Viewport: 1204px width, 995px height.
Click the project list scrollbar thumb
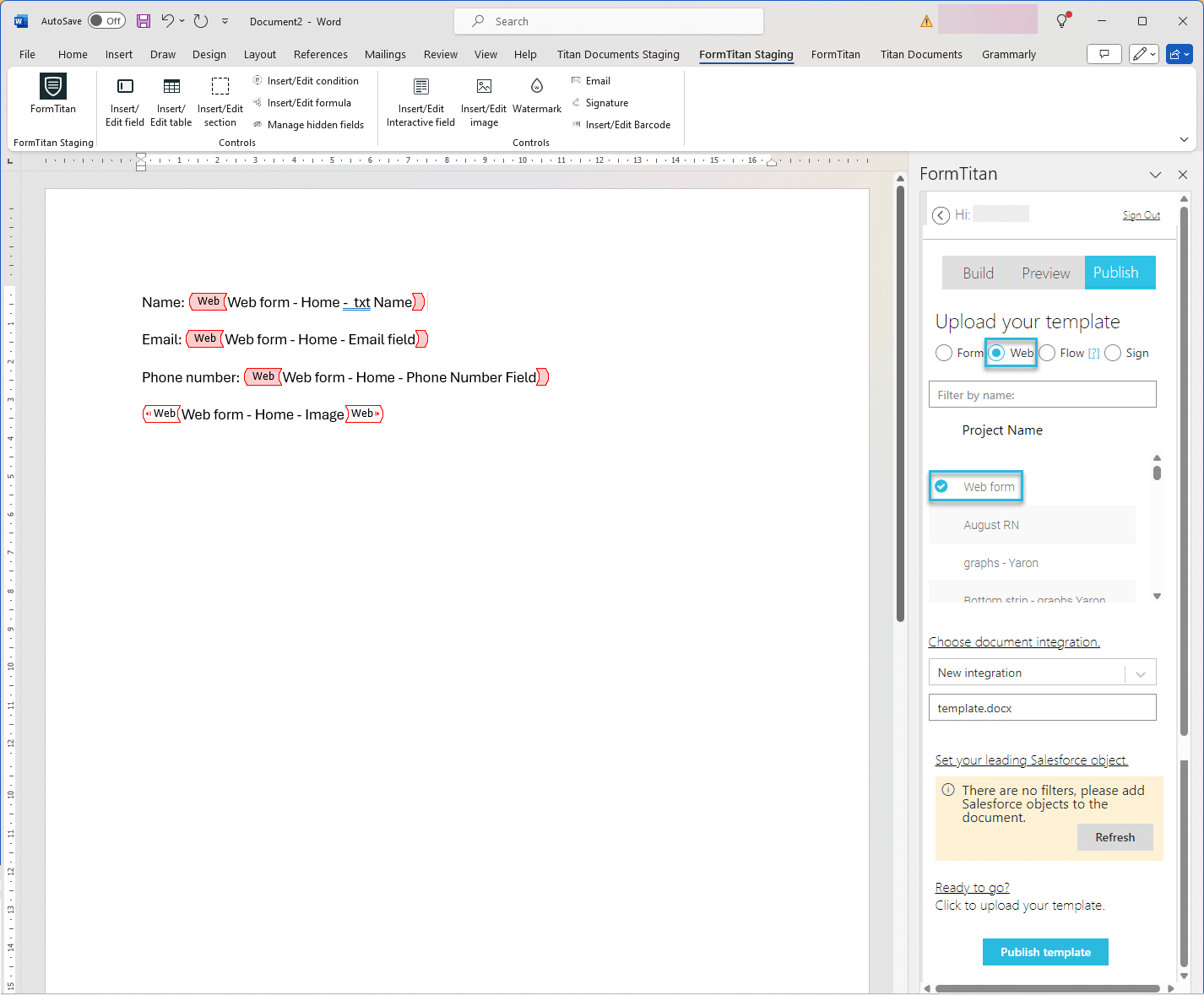(x=1157, y=473)
